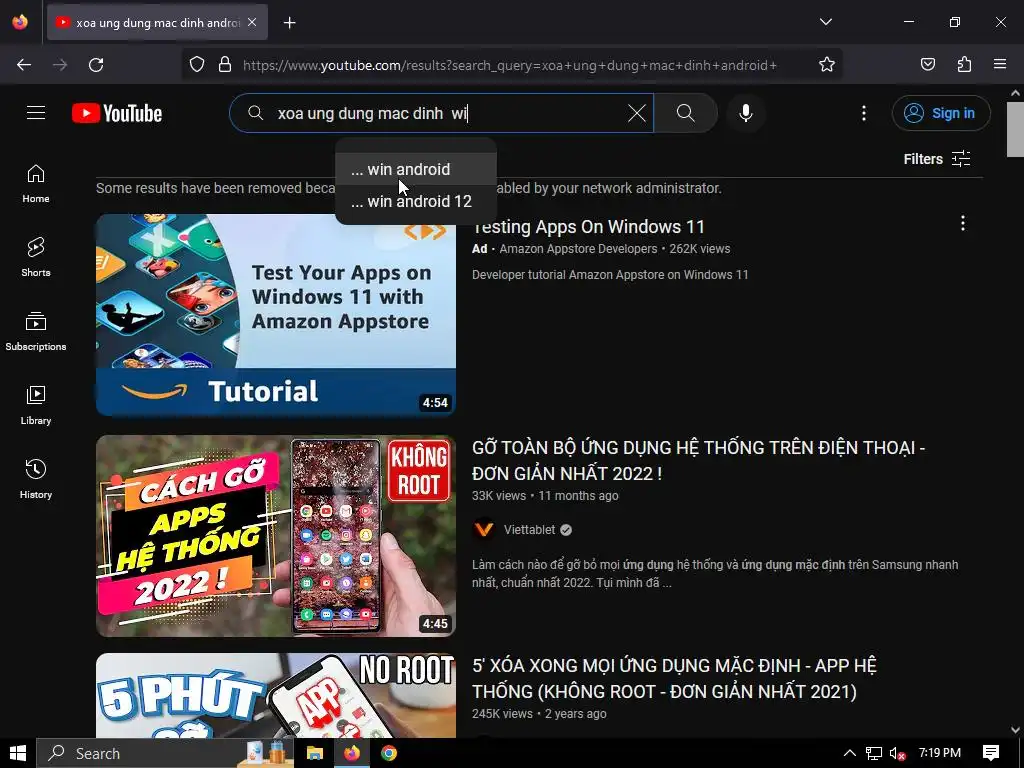This screenshot has width=1024, height=768.
Task: Click the Windows taskbar Search box
Action: (167, 753)
